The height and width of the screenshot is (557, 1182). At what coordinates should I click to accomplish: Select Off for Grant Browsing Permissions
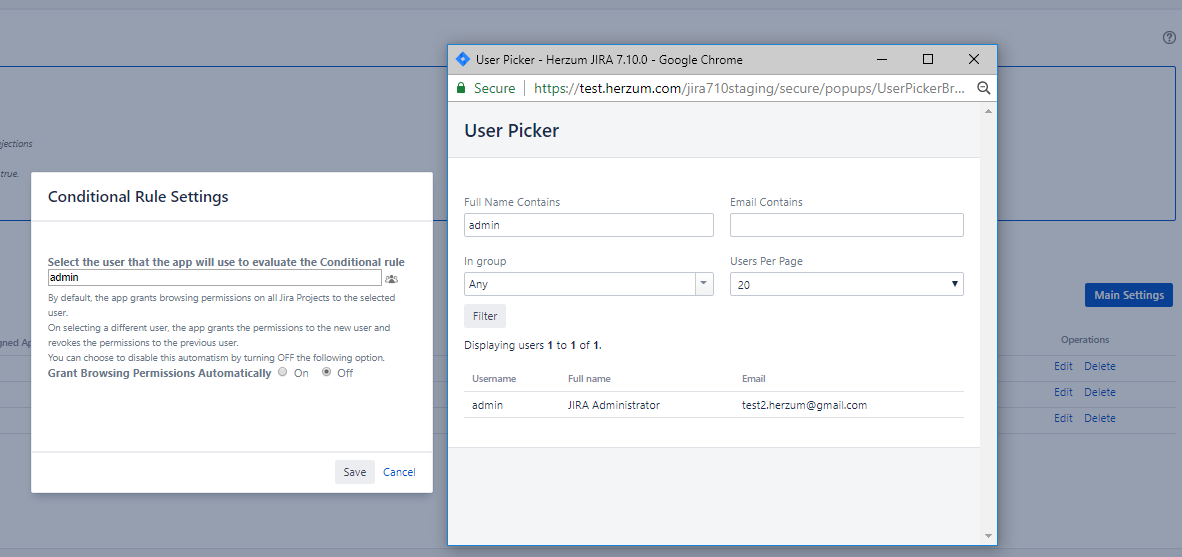click(x=326, y=372)
